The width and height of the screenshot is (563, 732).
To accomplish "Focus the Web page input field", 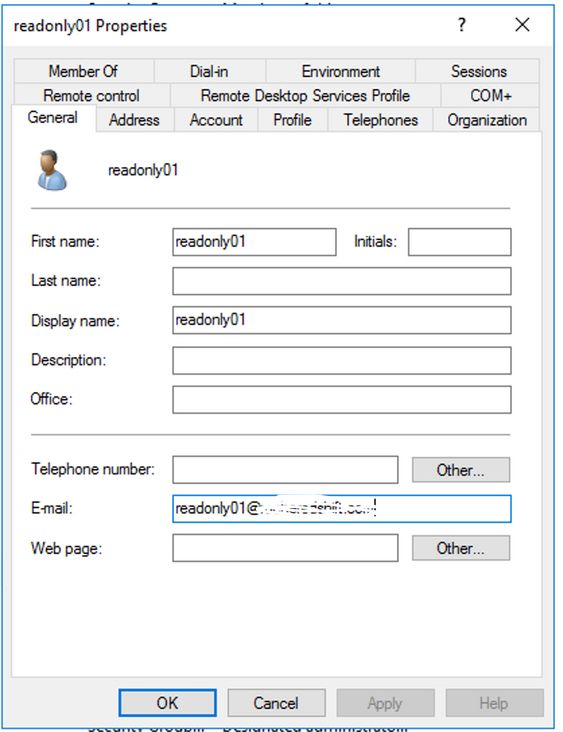I will (285, 548).
